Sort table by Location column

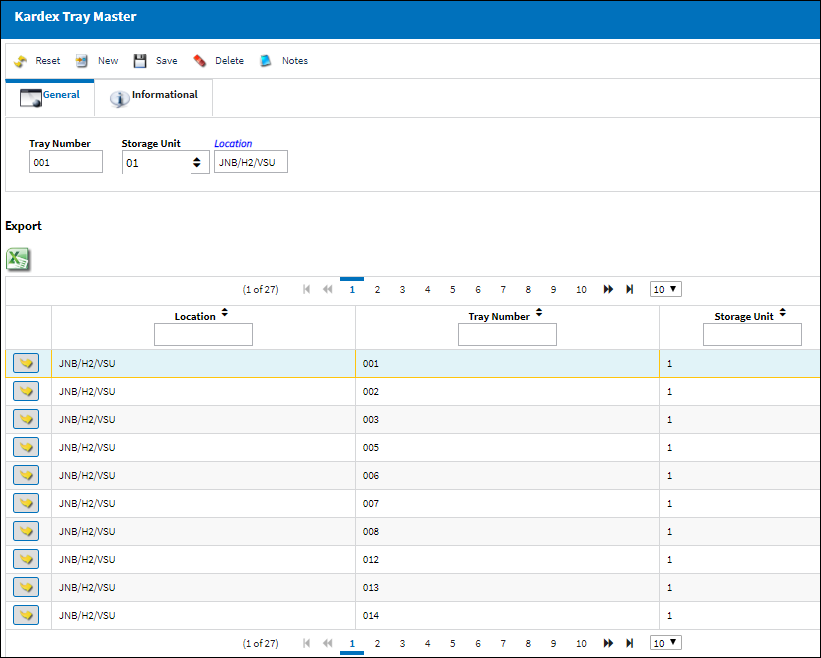click(x=225, y=313)
